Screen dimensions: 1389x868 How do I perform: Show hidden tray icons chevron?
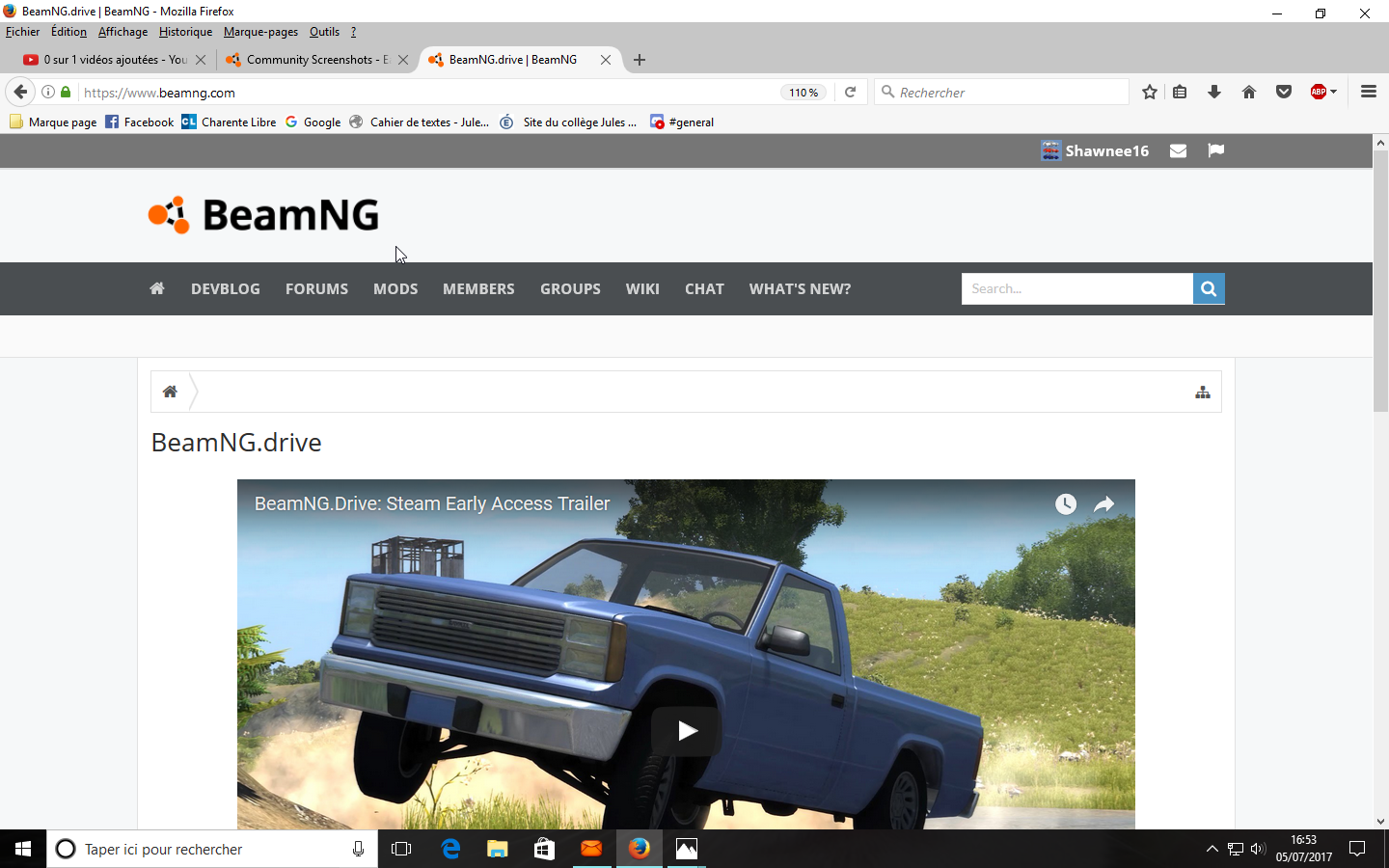(1212, 849)
